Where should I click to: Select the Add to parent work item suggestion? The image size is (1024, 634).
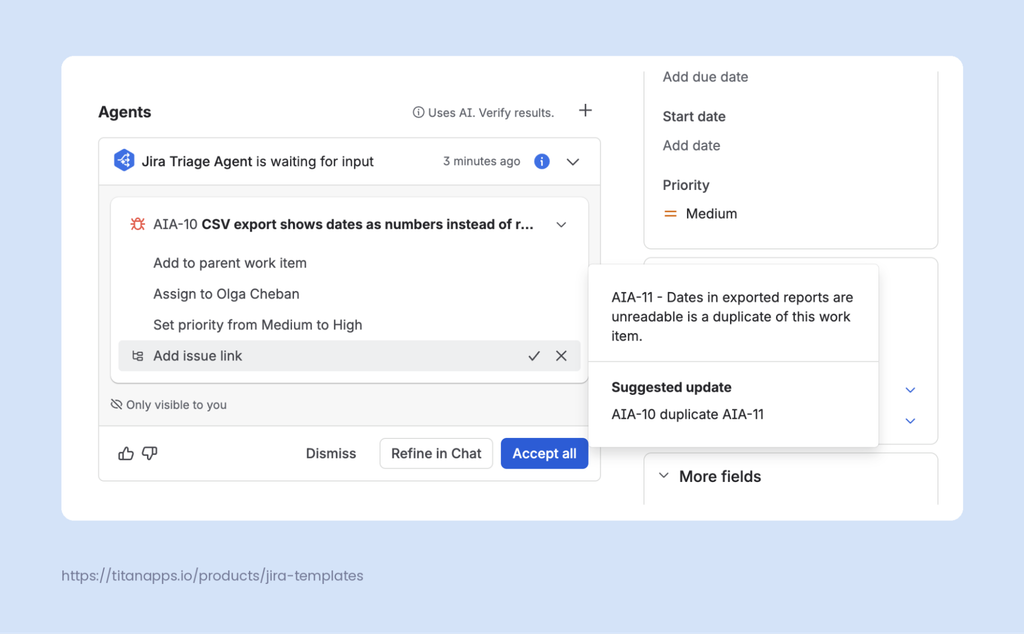click(x=230, y=263)
